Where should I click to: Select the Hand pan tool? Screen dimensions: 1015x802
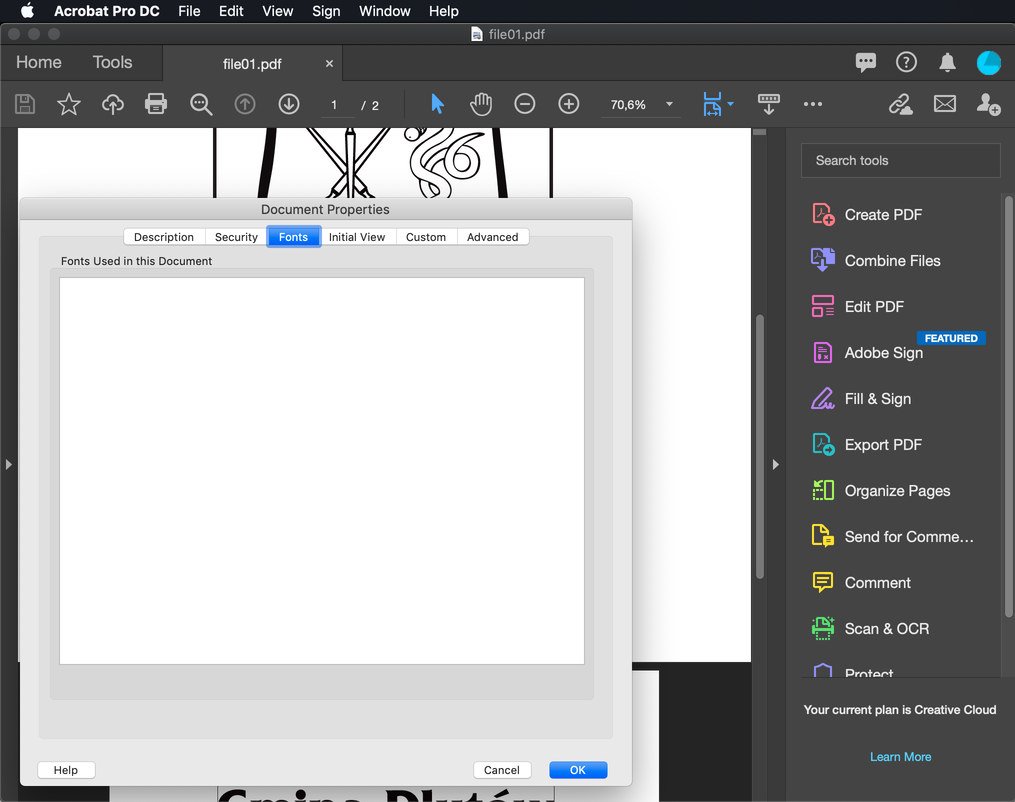481,104
